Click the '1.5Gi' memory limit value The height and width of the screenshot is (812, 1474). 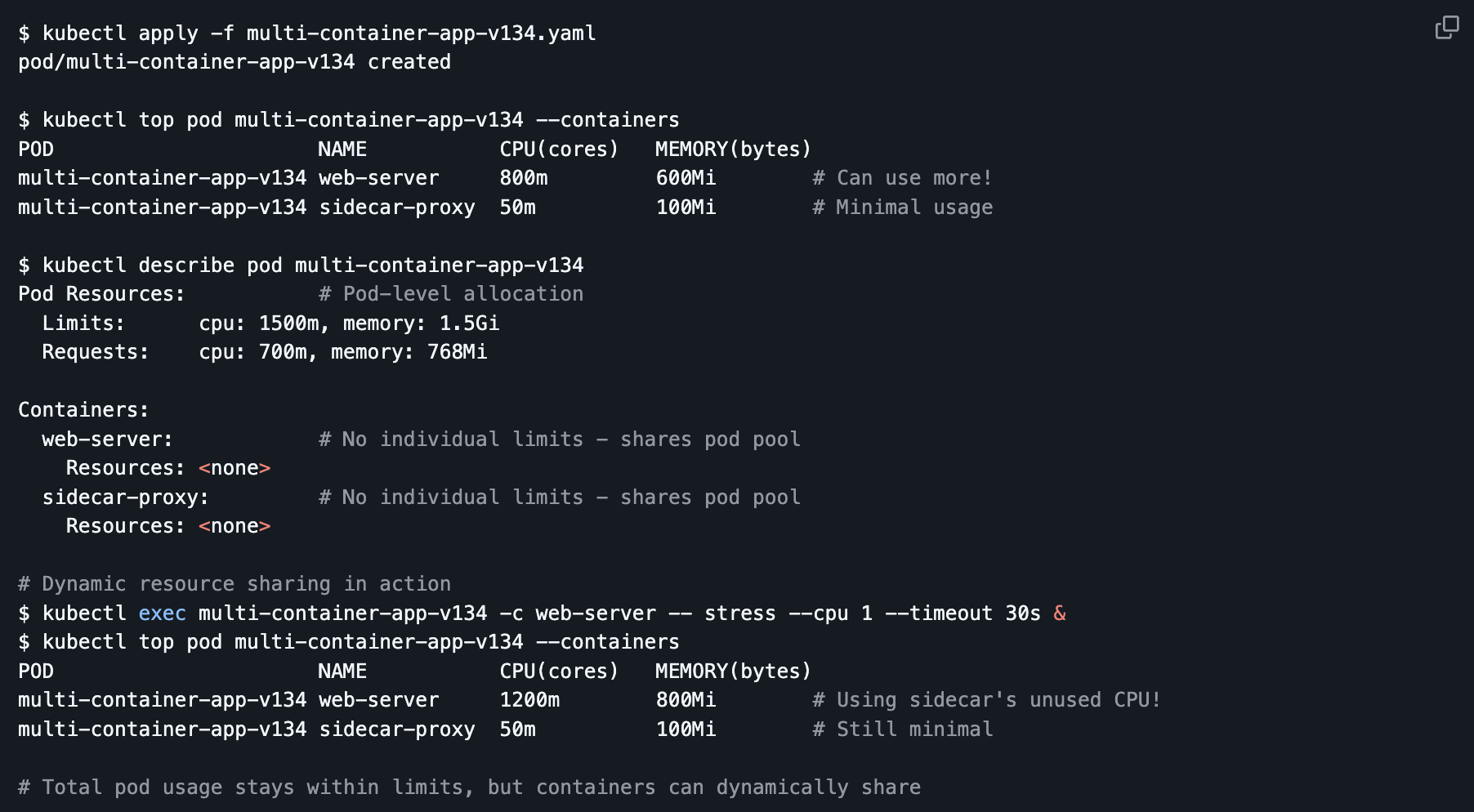coord(469,323)
